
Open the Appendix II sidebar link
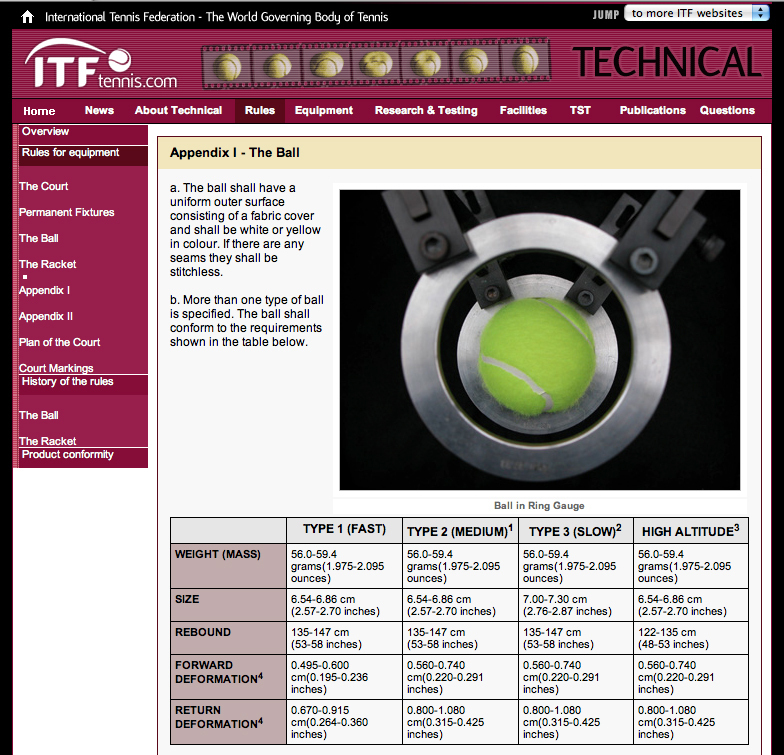tap(46, 316)
